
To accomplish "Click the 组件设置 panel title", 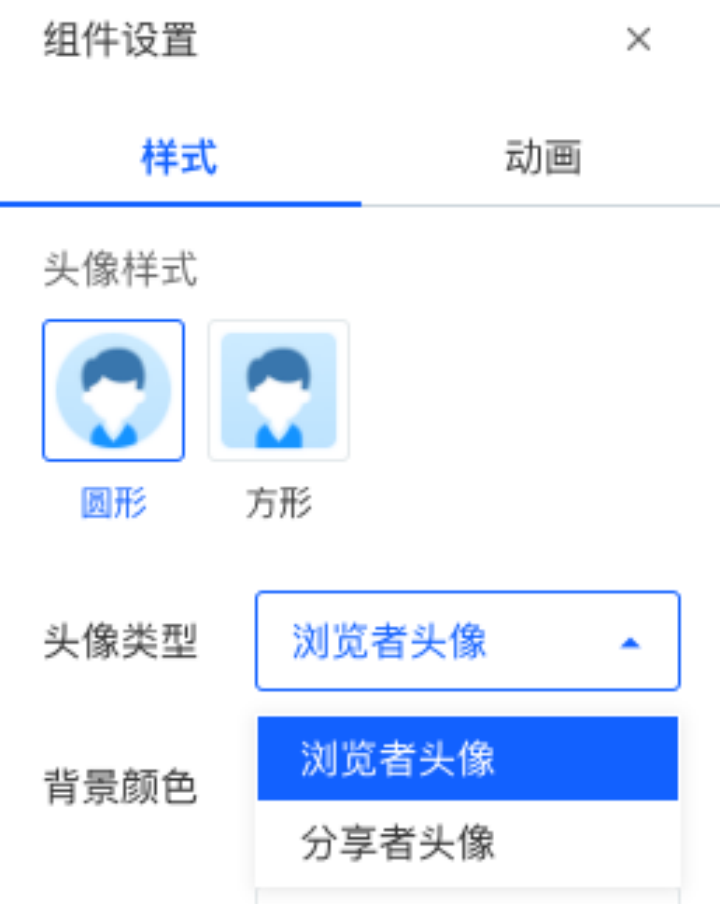I will [x=120, y=40].
